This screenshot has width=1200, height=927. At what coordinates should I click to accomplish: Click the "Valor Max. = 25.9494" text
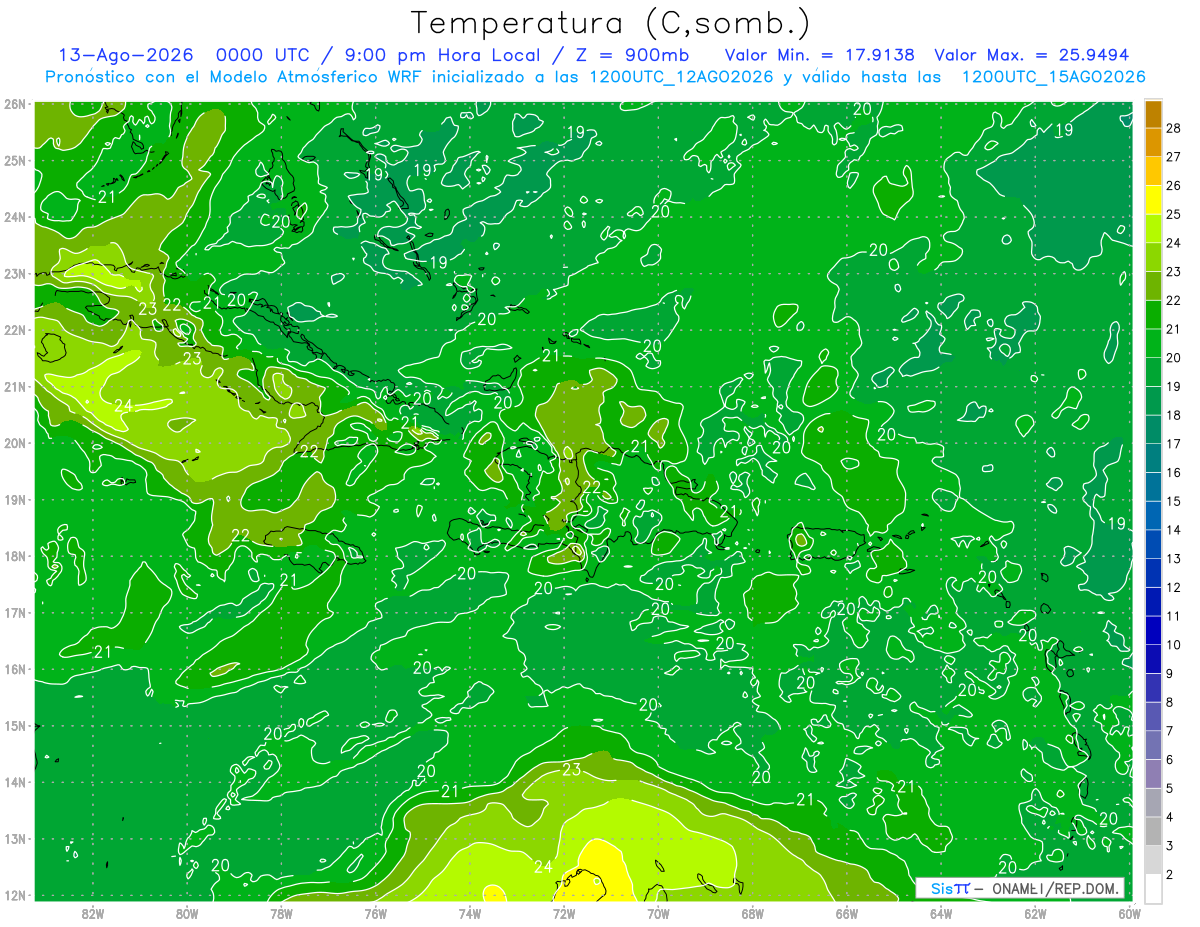click(1031, 55)
